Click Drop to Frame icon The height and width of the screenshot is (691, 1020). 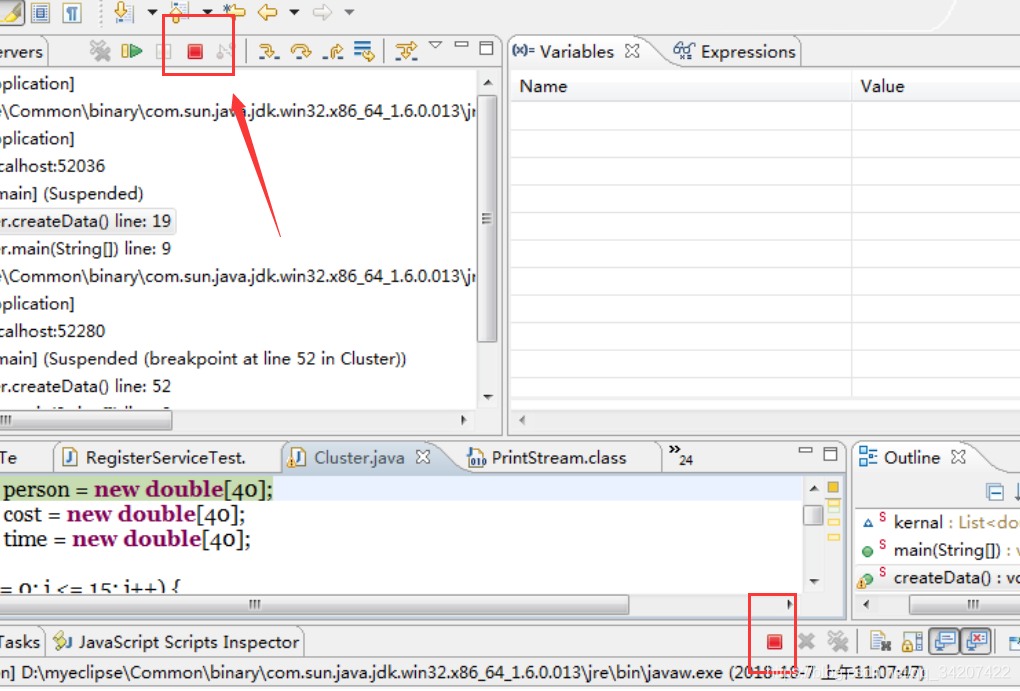[364, 51]
